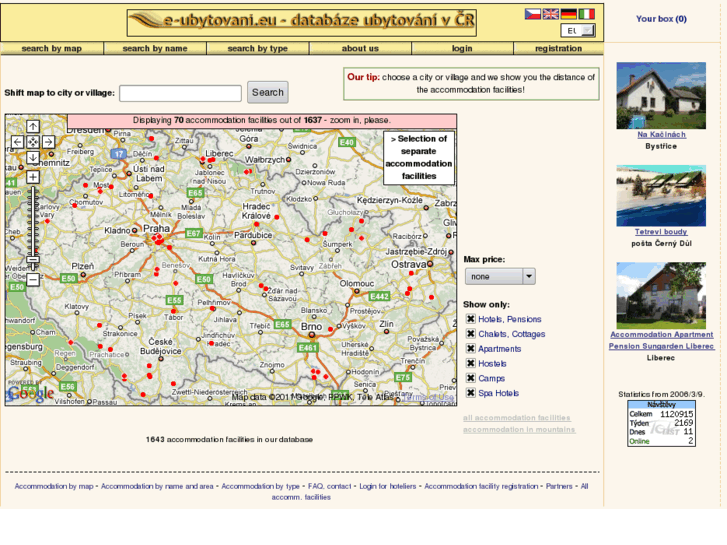Pan the map down arrow
This screenshot has width=727, height=545.
pyautogui.click(x=33, y=158)
